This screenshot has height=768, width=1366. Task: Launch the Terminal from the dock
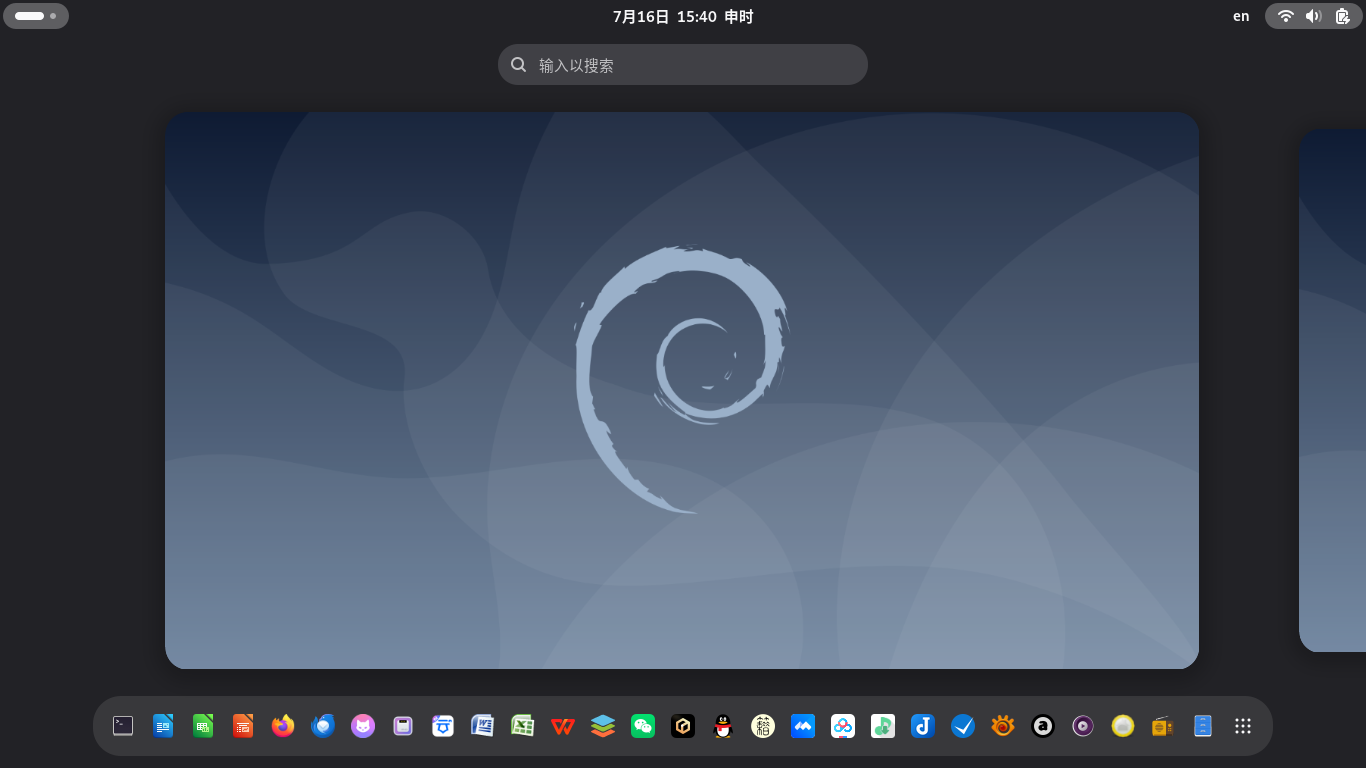[123, 726]
